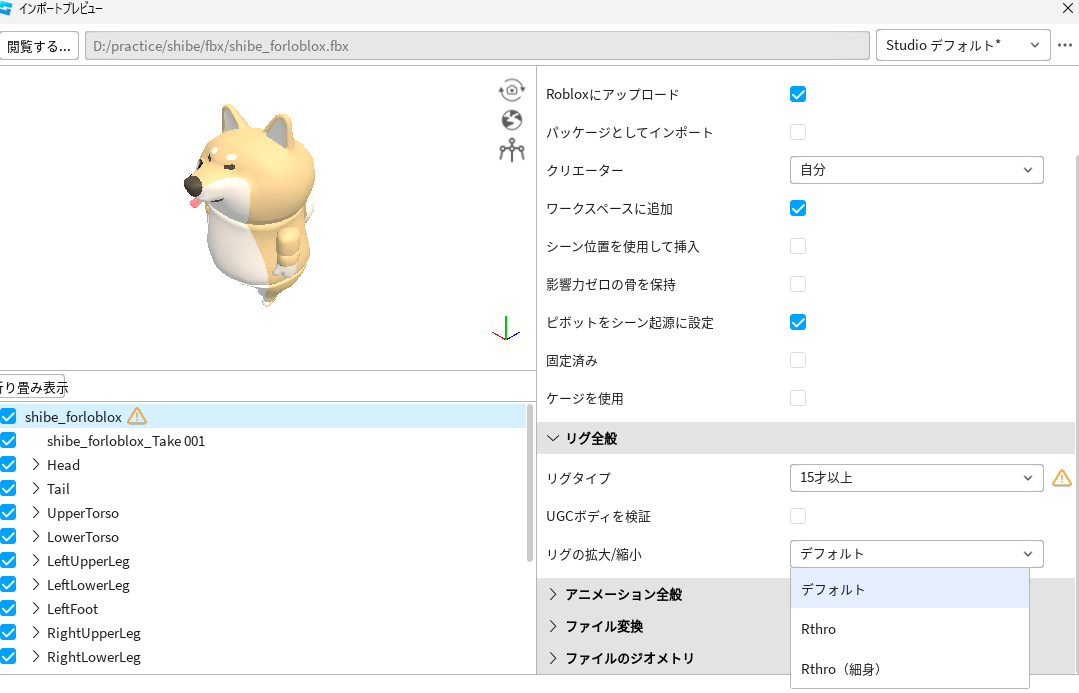
Task: Toggle ピボットをシーン起源に設定 checkbox
Action: tap(798, 322)
